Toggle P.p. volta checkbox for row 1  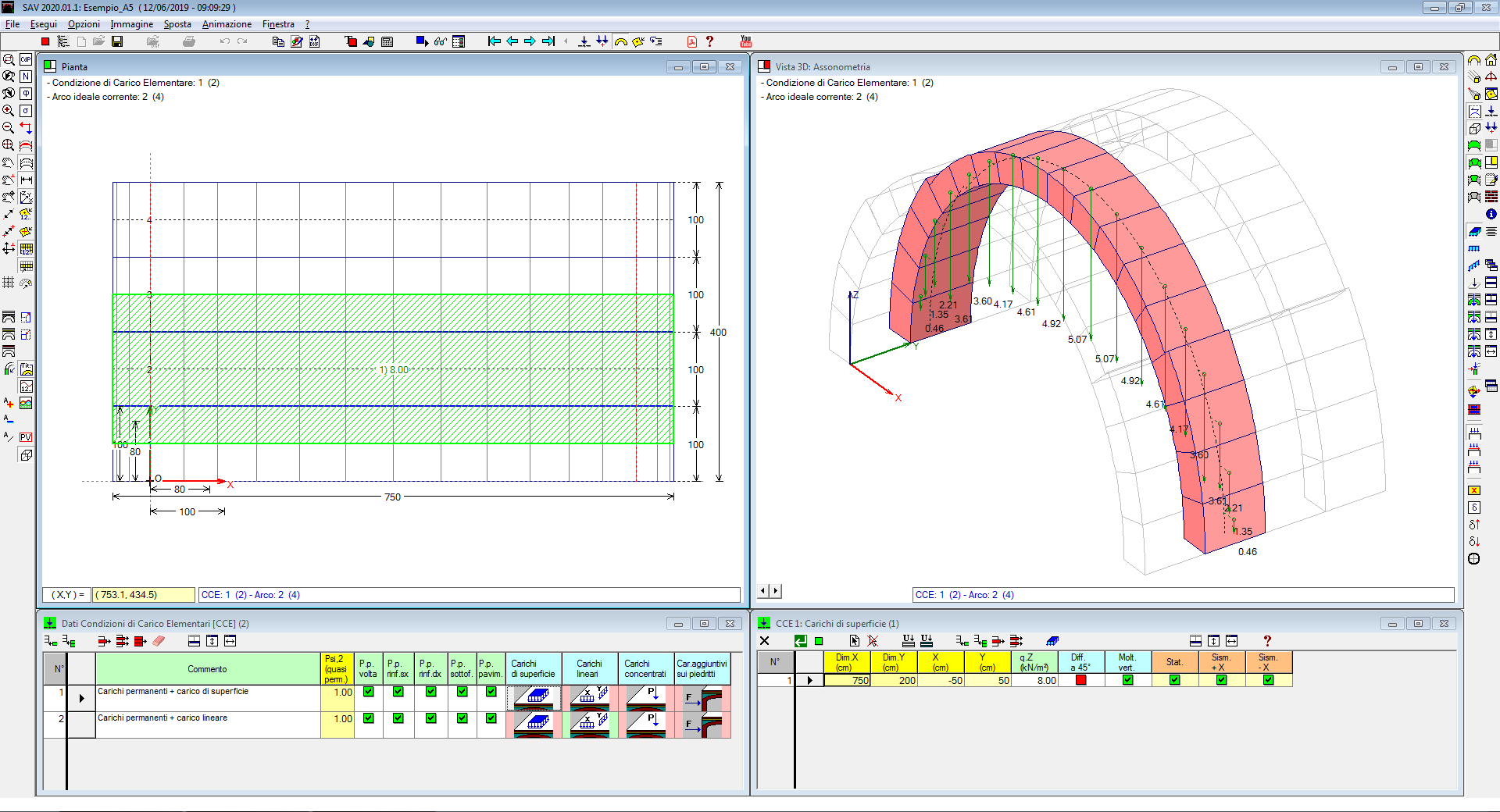368,692
